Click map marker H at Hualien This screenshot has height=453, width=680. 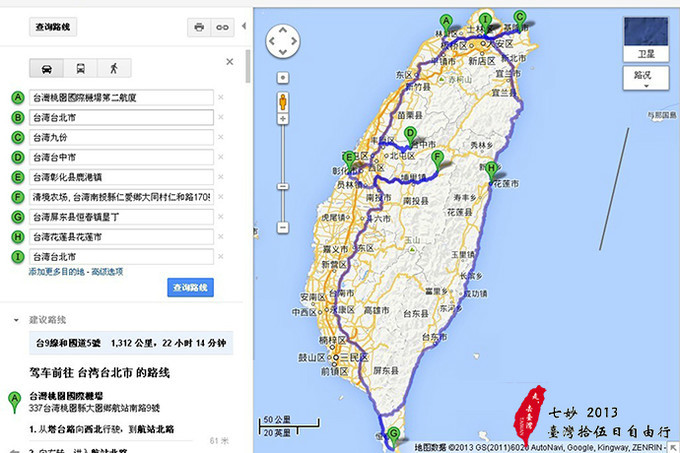point(491,171)
